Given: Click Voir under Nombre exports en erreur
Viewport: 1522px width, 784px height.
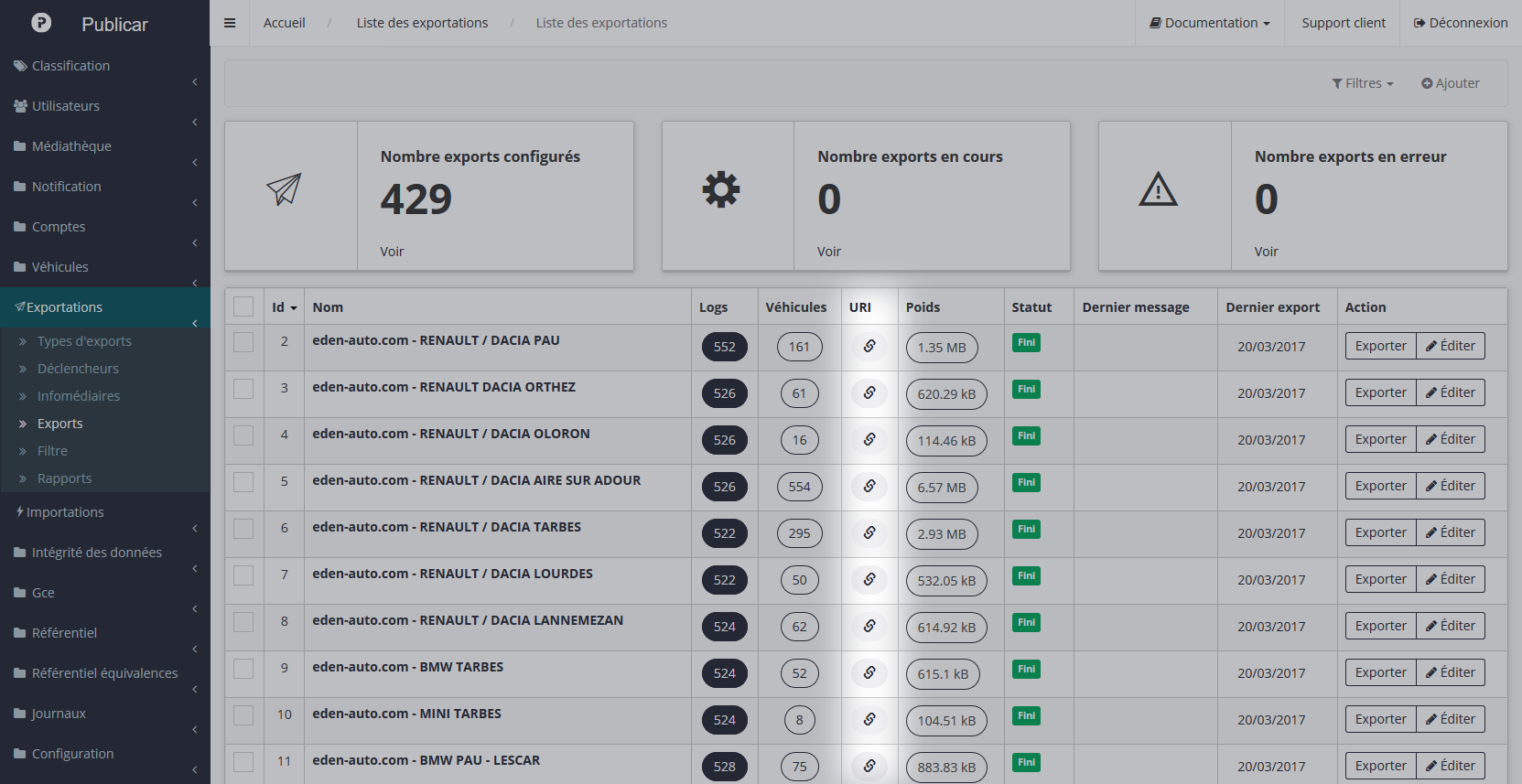Looking at the screenshot, I should pos(1266,252).
